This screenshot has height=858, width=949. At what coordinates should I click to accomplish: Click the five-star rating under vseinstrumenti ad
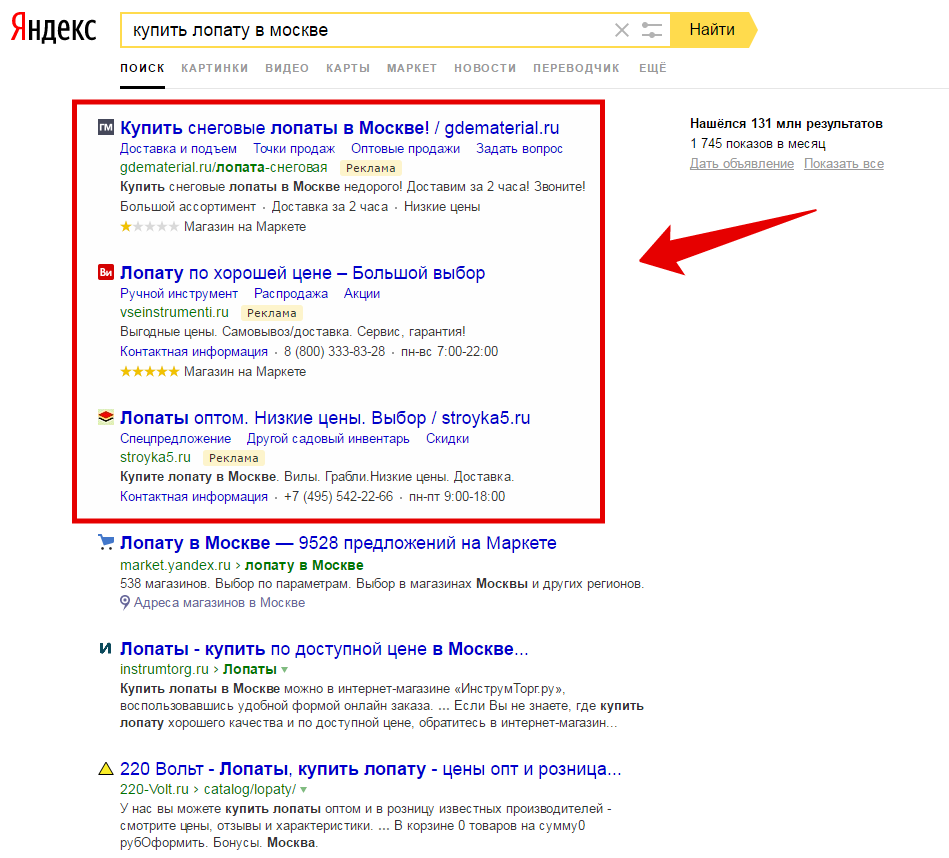tap(149, 371)
